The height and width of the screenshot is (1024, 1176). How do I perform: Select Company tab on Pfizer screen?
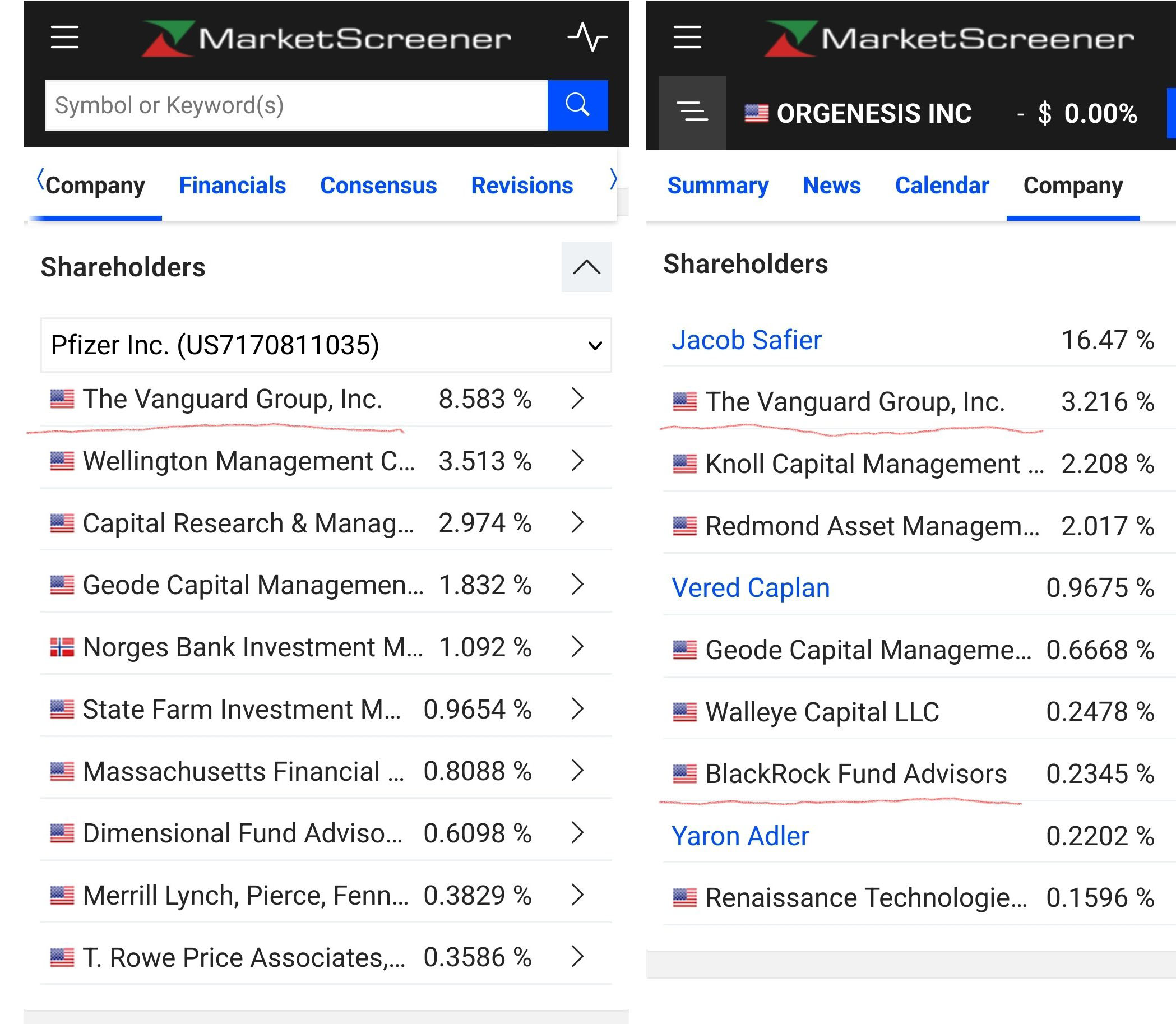coord(95,186)
